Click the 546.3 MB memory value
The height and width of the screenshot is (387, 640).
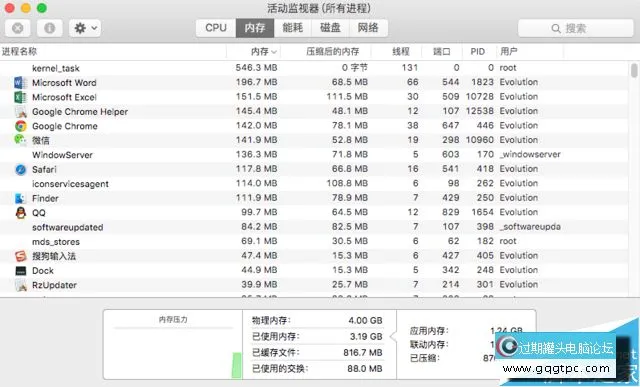coord(256,68)
